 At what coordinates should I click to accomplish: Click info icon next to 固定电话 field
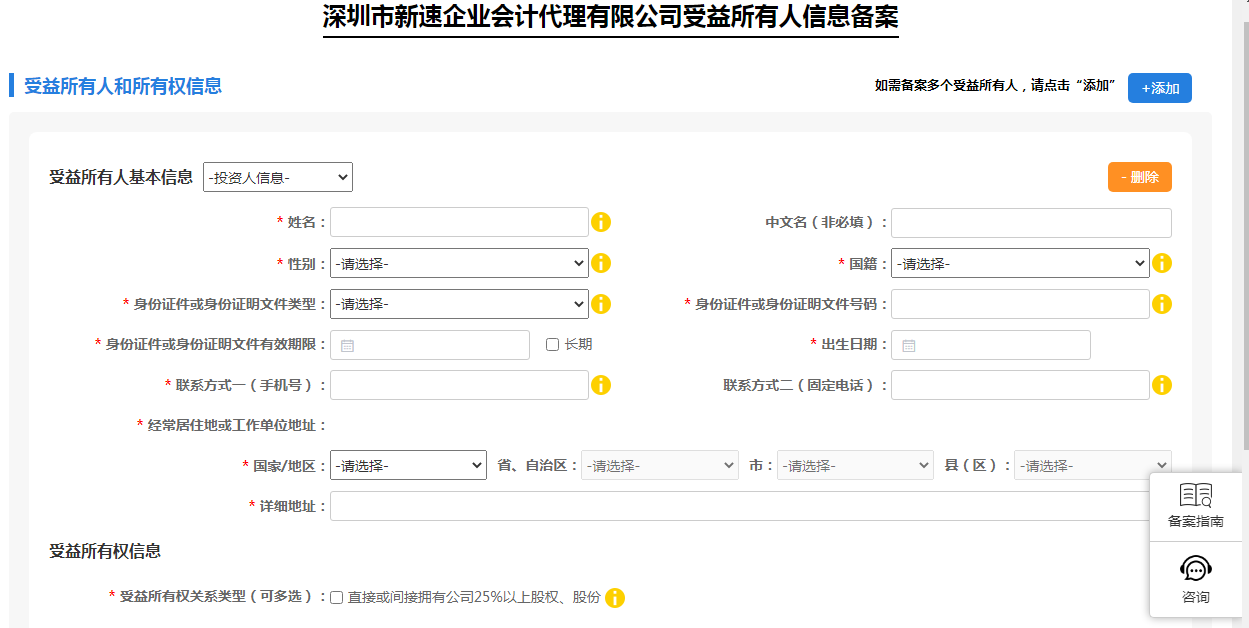1162,385
